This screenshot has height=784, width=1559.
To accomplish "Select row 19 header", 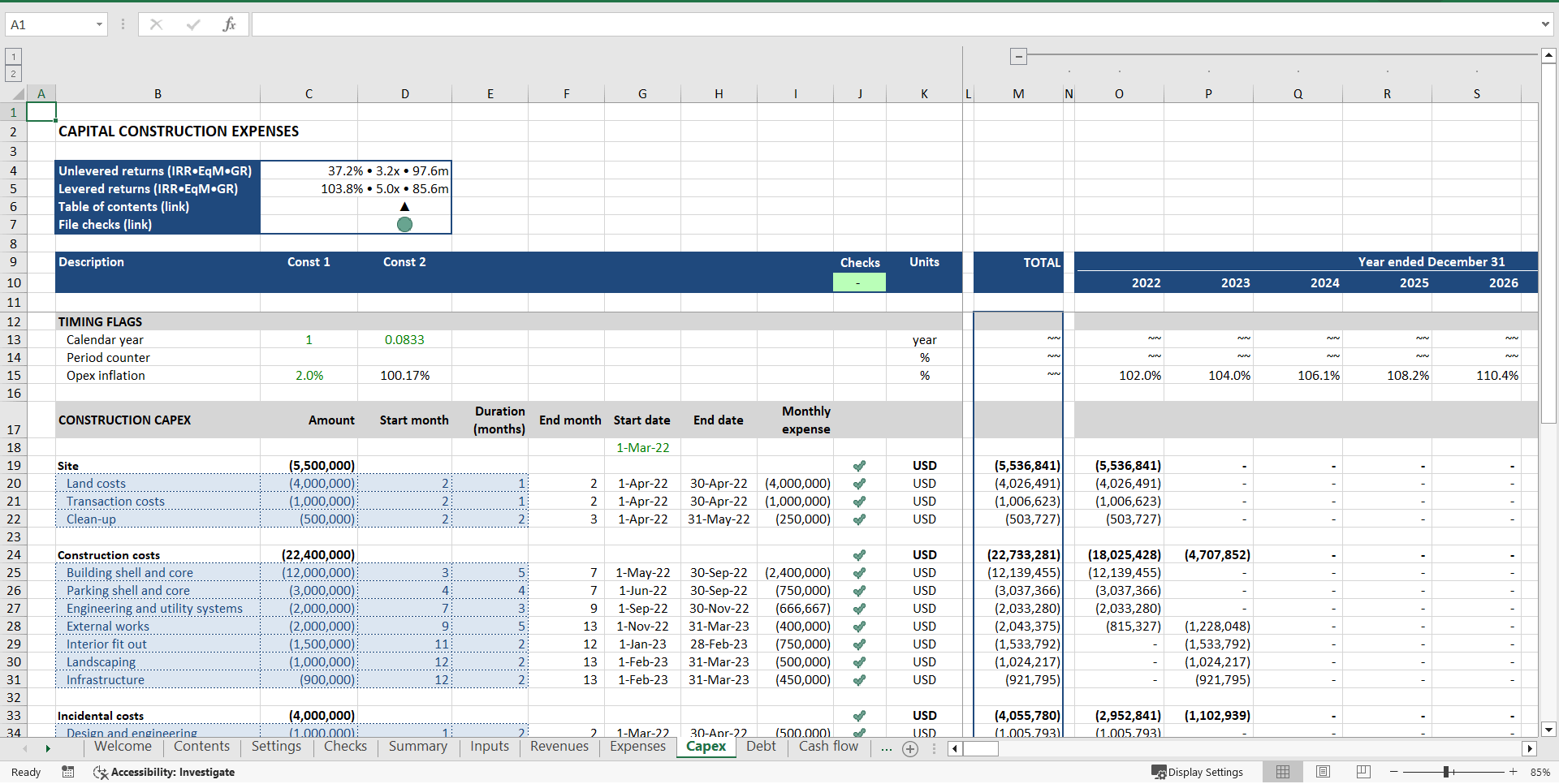I will point(13,466).
